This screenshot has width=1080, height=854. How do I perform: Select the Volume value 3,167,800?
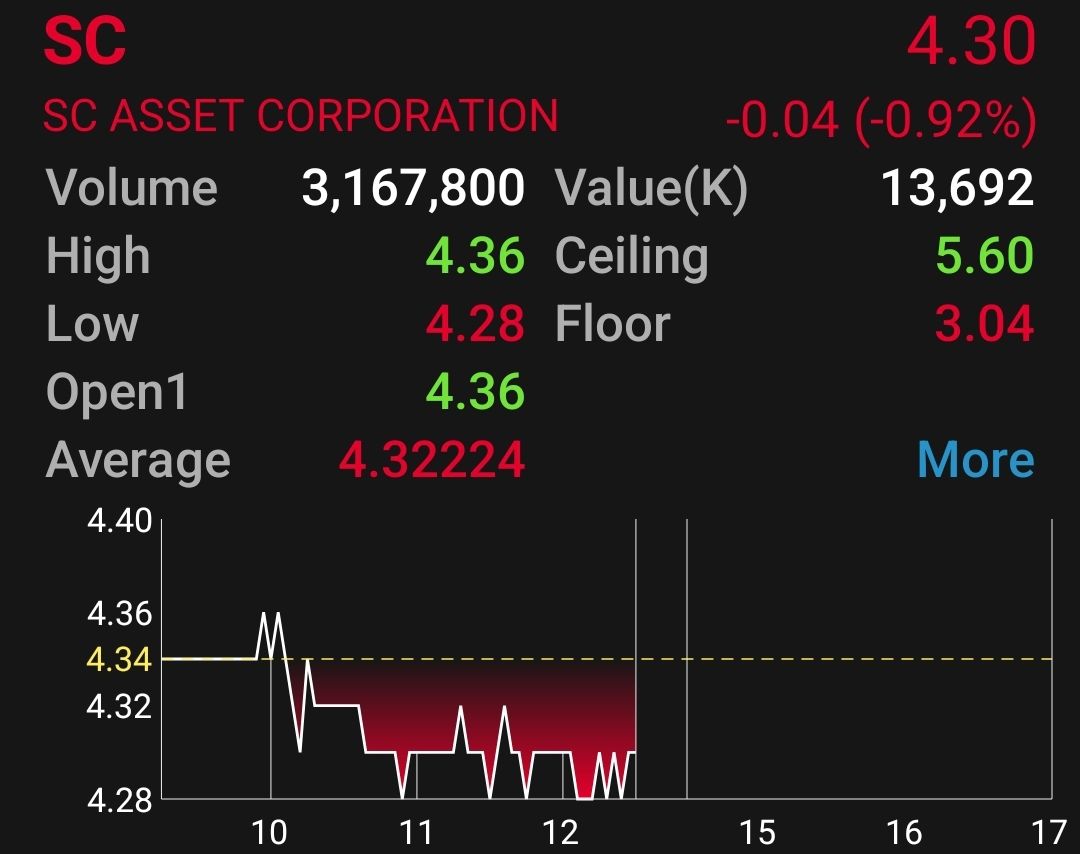[x=413, y=188]
